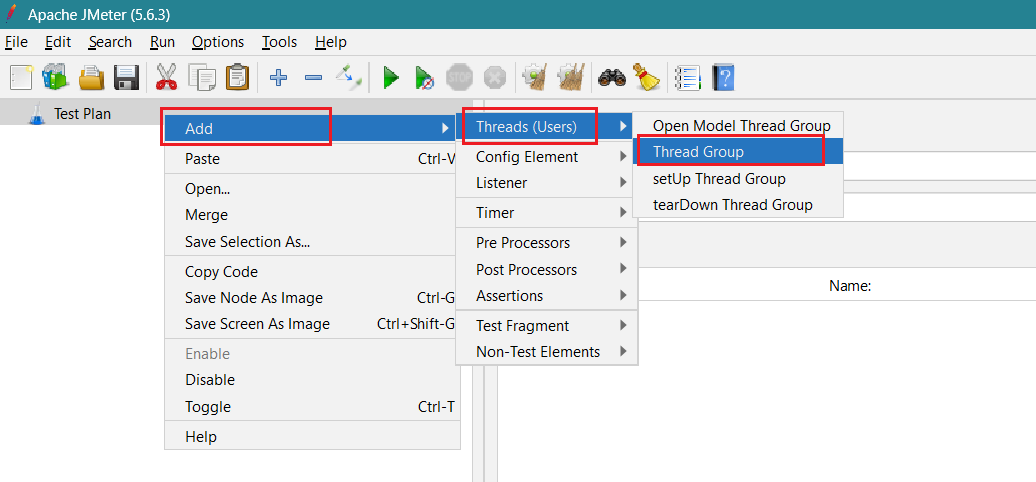
Task: Click the JMeter feather title icon
Action: pyautogui.click(x=11, y=14)
